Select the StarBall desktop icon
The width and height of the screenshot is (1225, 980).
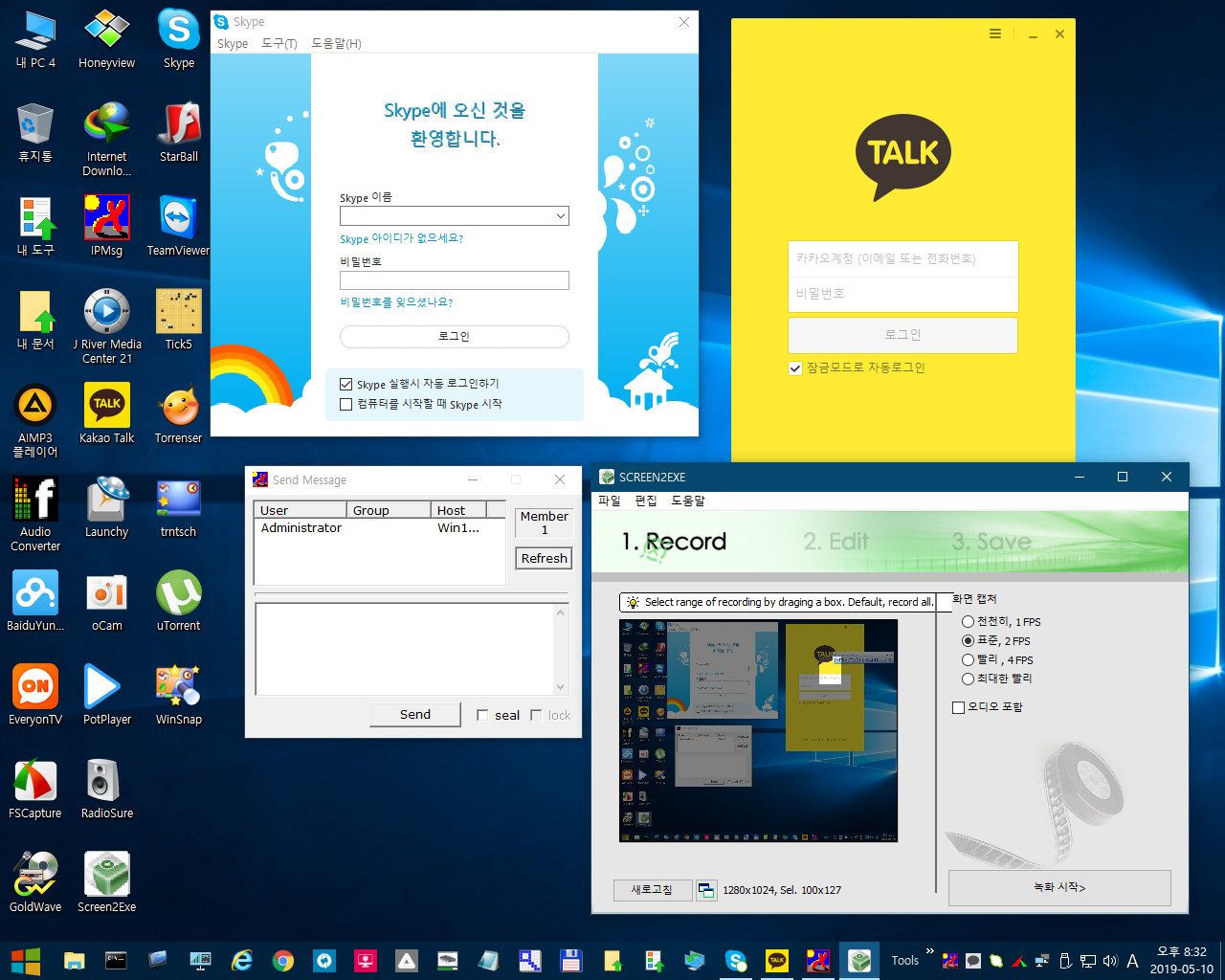[179, 132]
